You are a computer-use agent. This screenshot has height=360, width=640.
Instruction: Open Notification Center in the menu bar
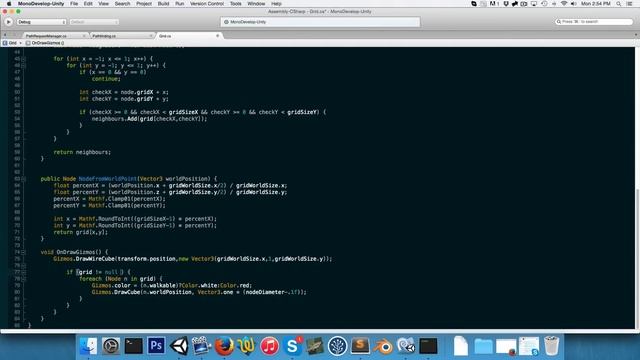tap(629, 4)
